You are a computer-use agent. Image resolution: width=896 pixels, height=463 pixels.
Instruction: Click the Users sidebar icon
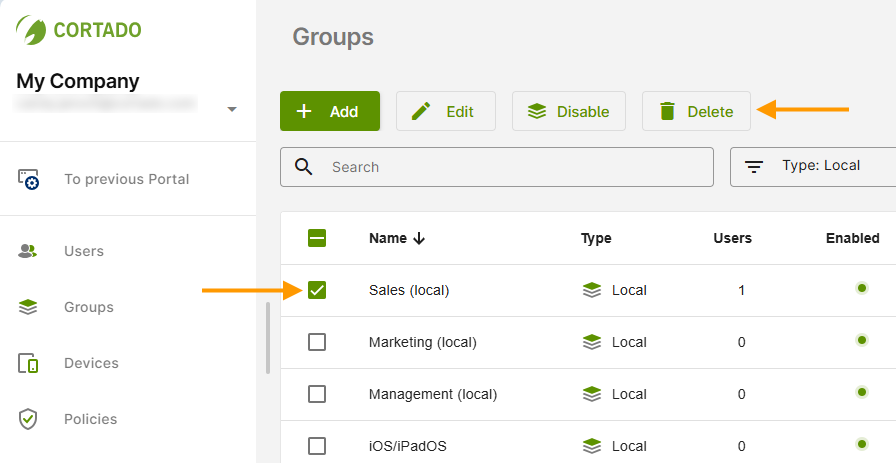[x=27, y=251]
